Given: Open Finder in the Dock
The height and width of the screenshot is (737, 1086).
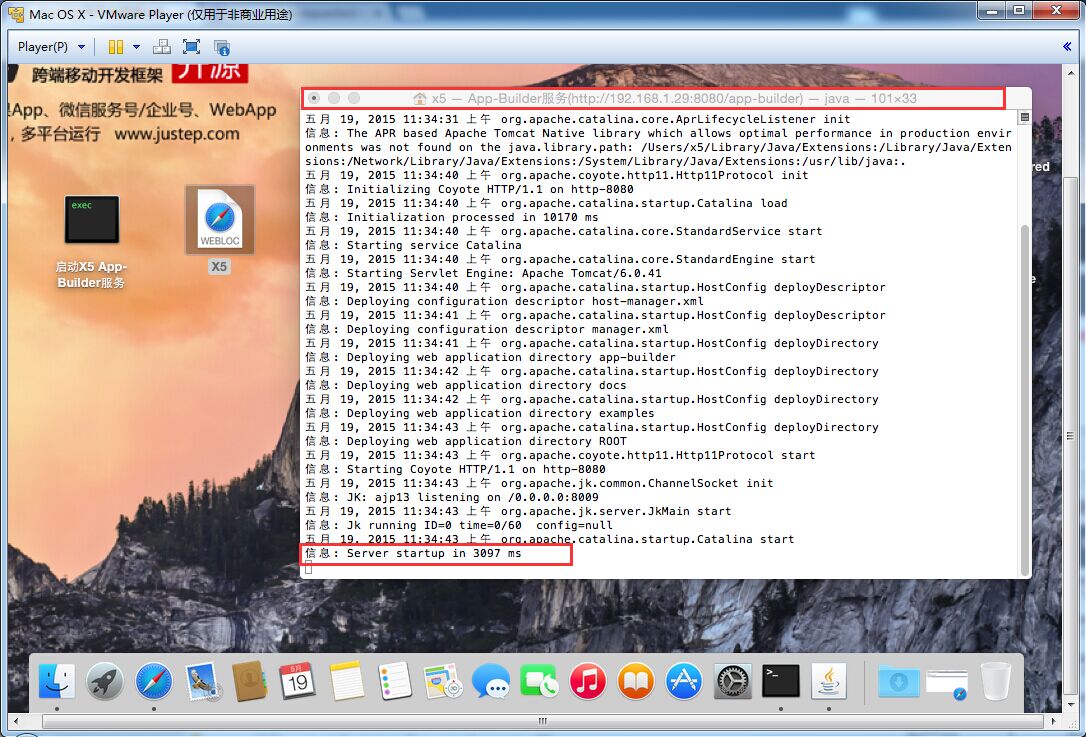Looking at the screenshot, I should (57, 681).
